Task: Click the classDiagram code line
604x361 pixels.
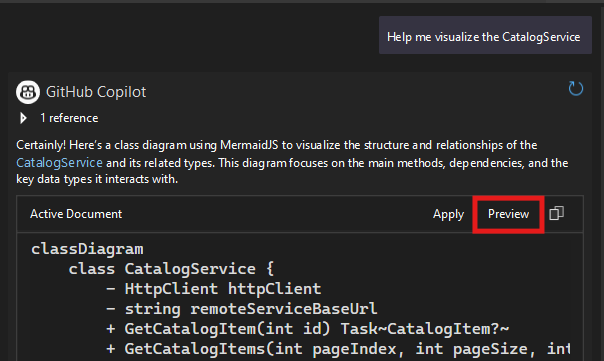Action: [x=87, y=249]
